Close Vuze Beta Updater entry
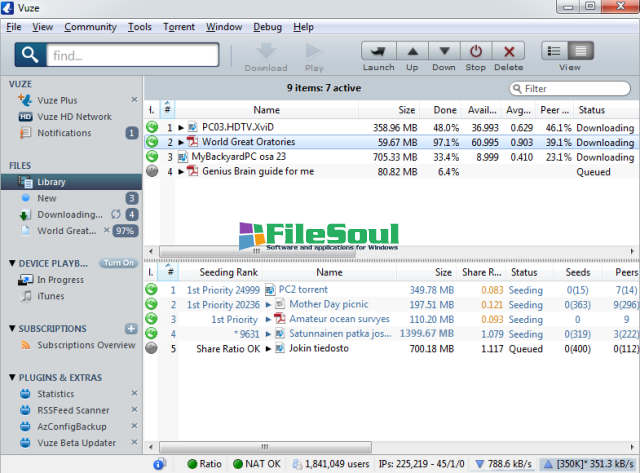640x473 pixels. 134,442
